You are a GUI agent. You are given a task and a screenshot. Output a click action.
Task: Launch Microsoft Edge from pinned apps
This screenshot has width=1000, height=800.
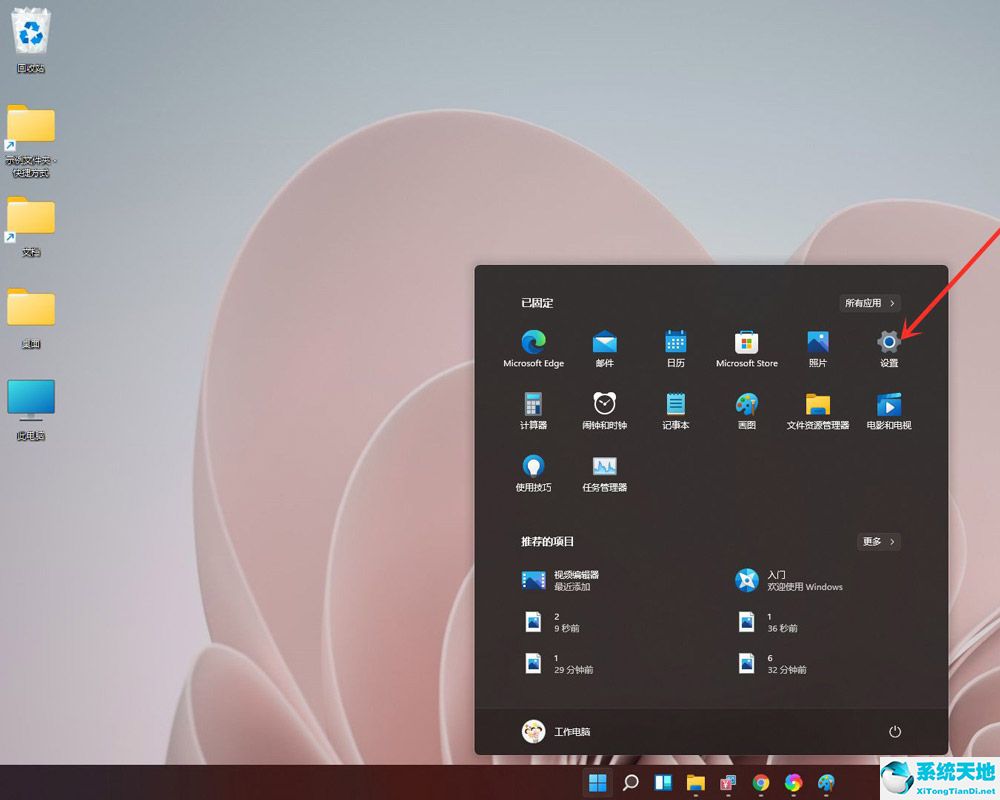click(x=532, y=343)
